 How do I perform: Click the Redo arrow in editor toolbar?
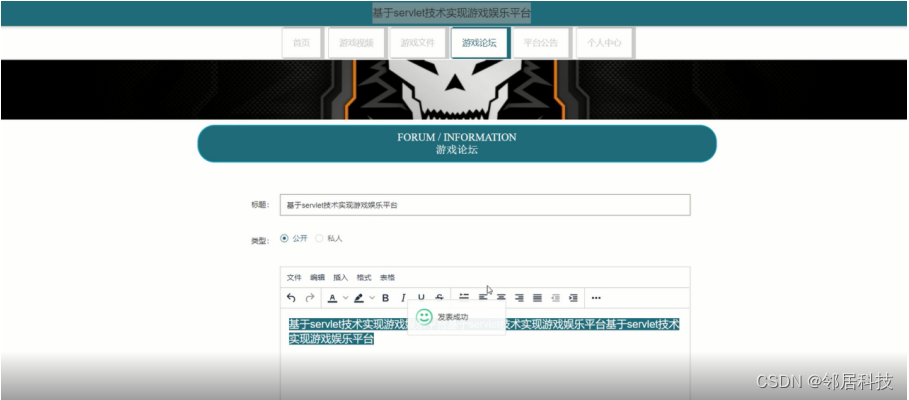(x=310, y=298)
